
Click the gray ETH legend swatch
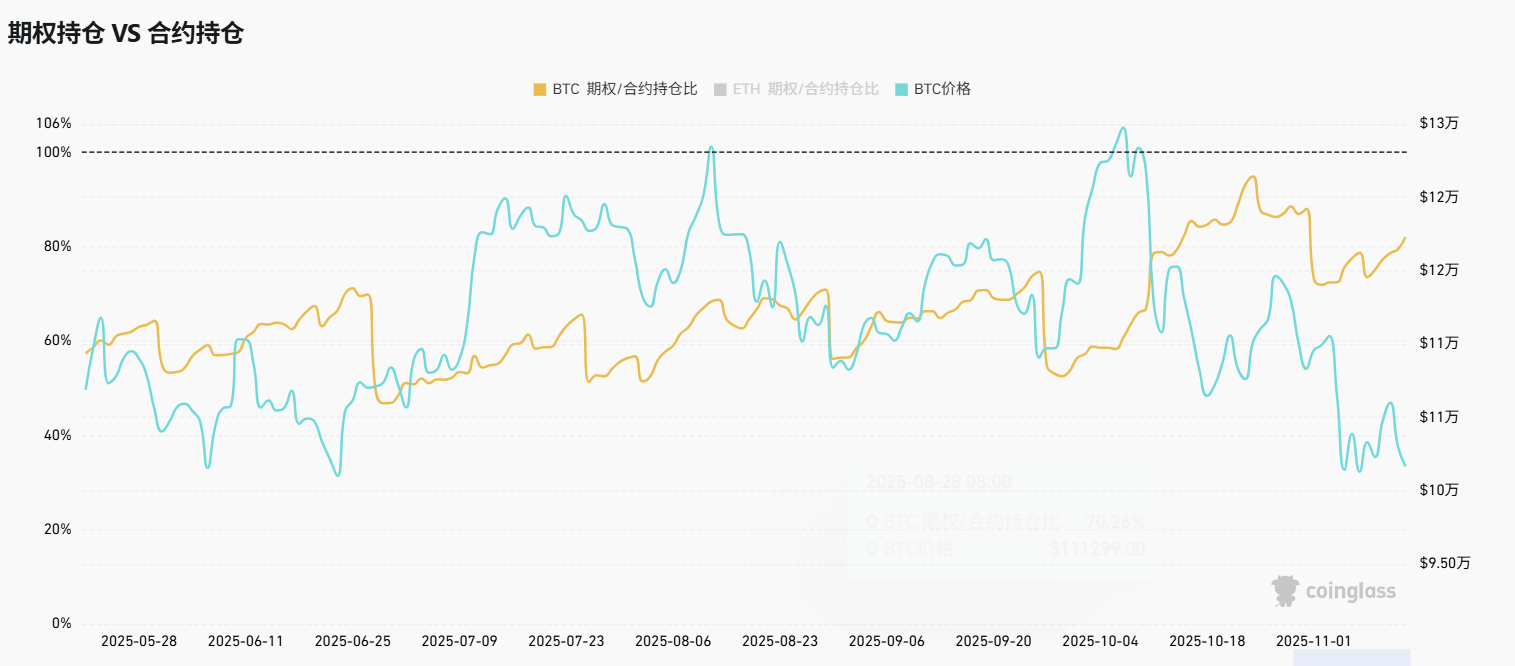720,89
